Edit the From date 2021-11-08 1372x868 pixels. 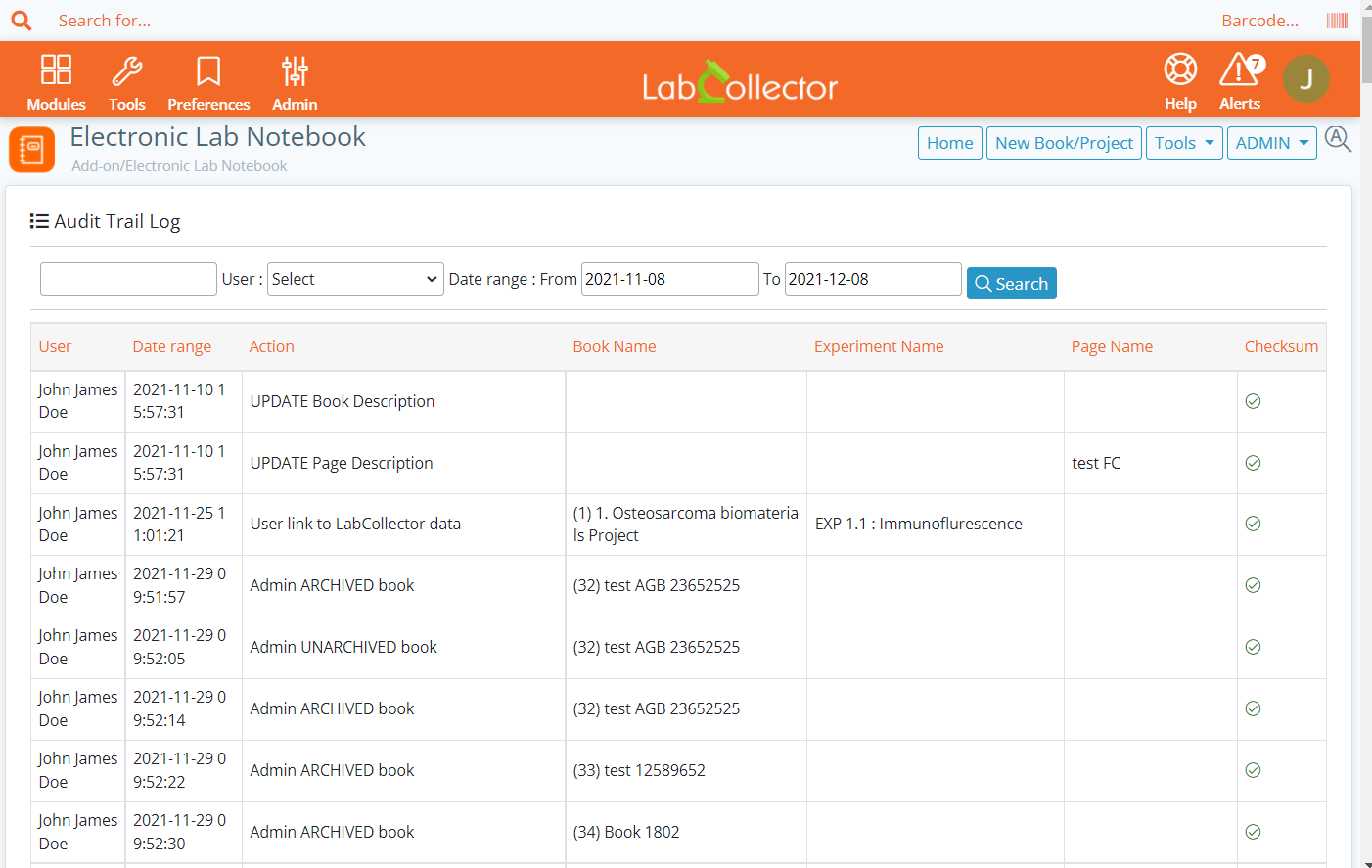click(x=670, y=279)
